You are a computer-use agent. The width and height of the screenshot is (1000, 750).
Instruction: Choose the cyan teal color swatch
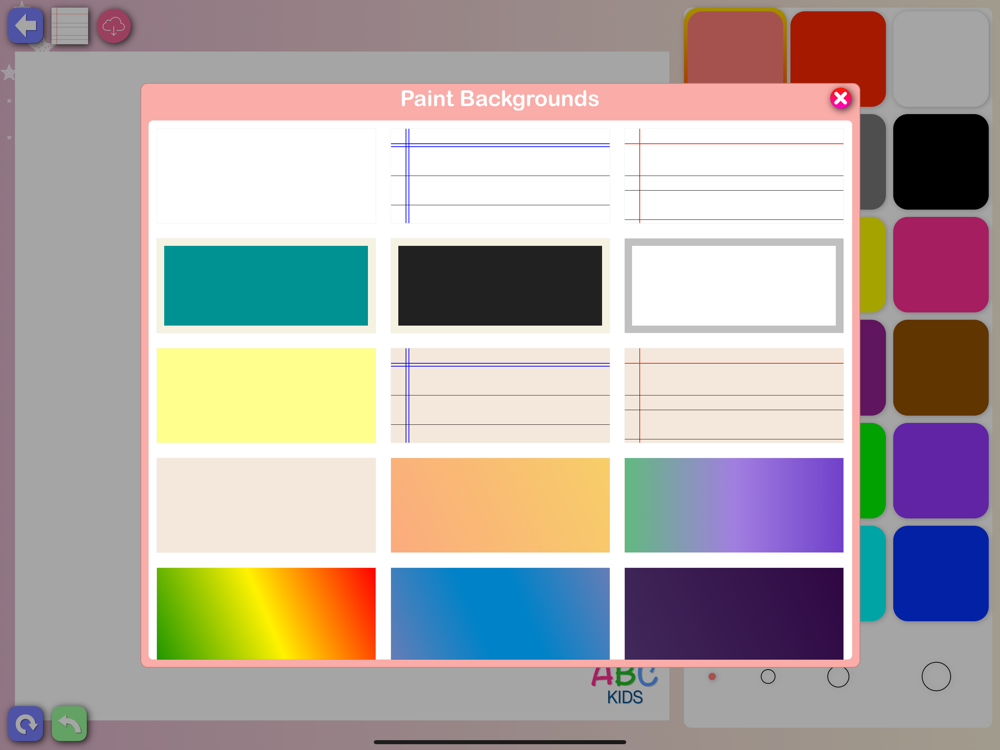(872, 573)
